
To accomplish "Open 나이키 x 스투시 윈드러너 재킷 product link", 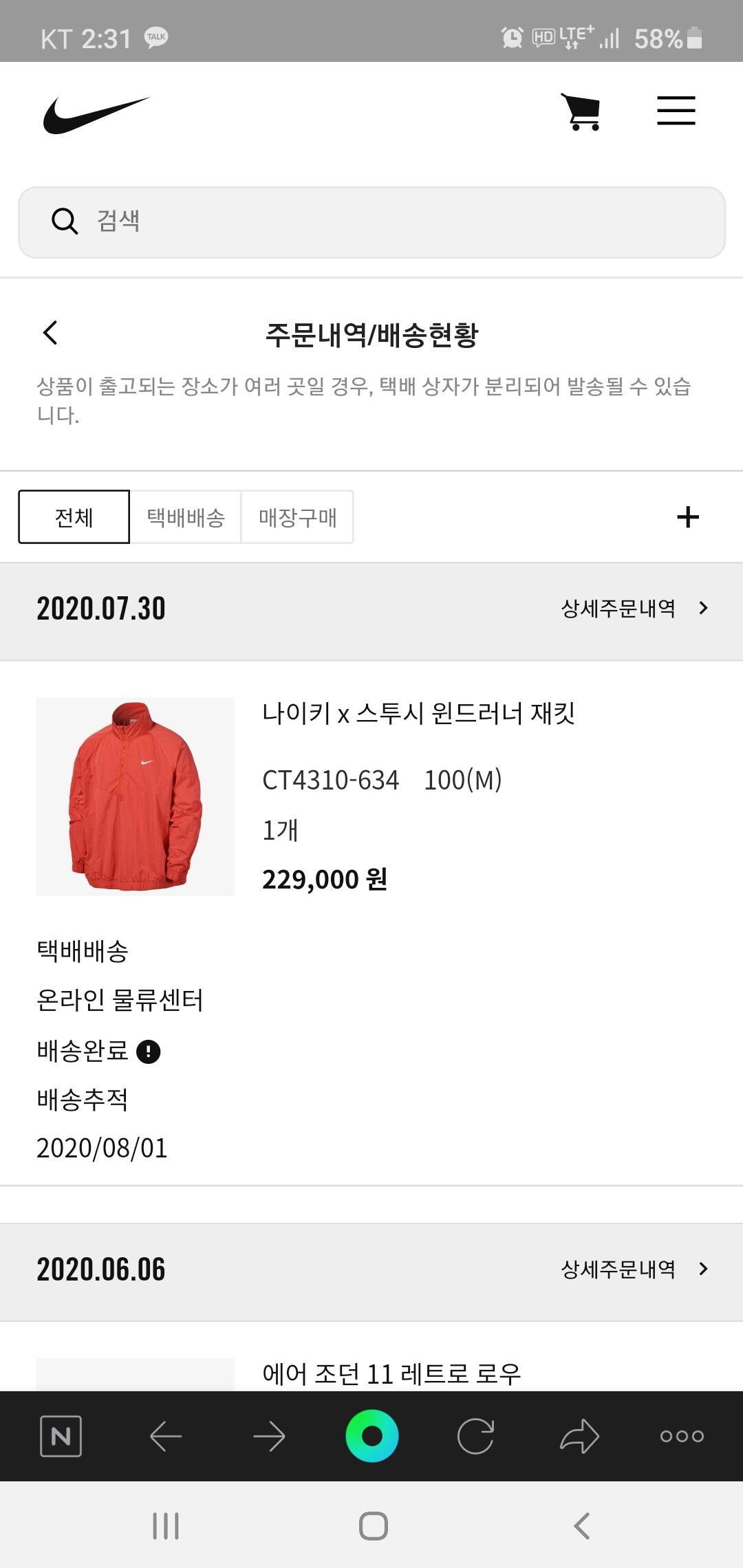I will pos(418,713).
